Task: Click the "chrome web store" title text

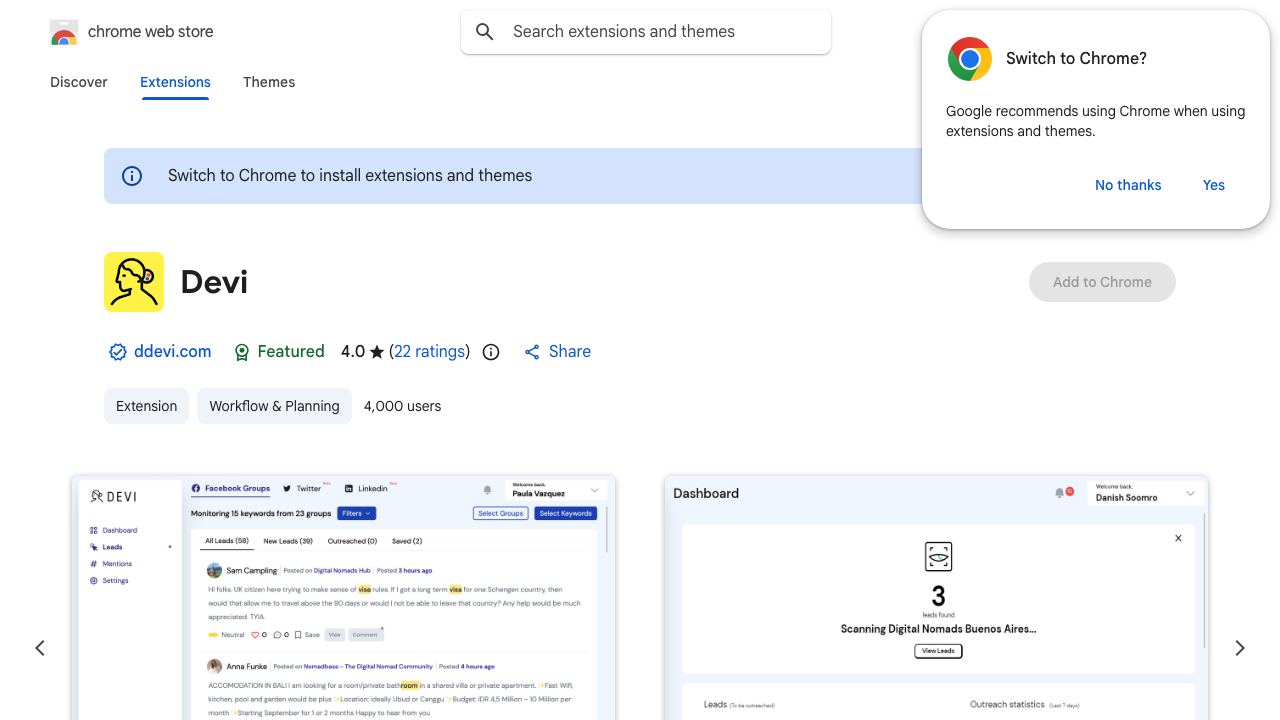Action: pyautogui.click(x=151, y=32)
